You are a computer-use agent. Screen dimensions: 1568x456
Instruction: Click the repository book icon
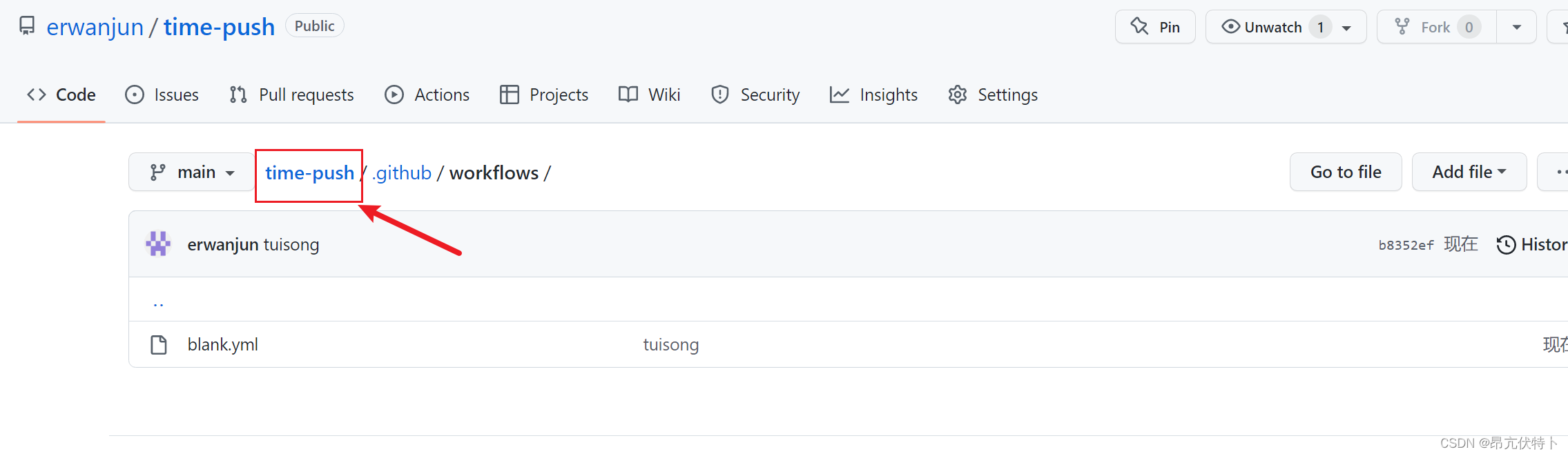coord(27,26)
